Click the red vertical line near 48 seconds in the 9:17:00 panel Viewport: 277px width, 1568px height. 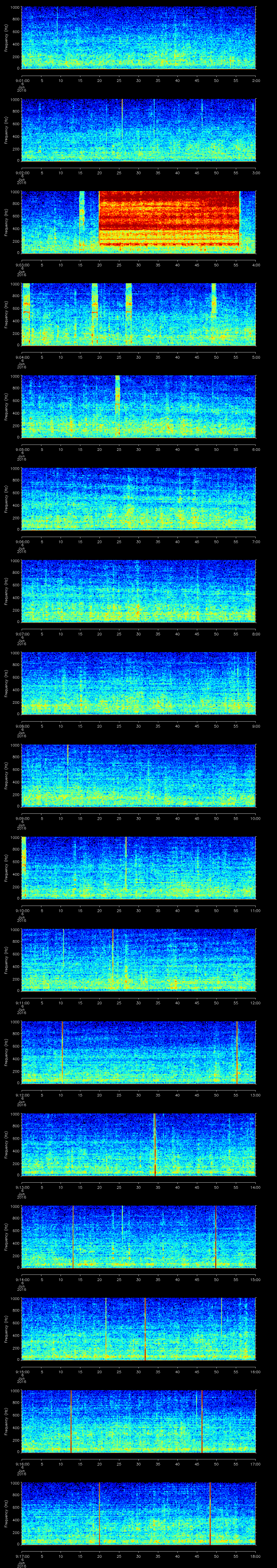tap(210, 1514)
